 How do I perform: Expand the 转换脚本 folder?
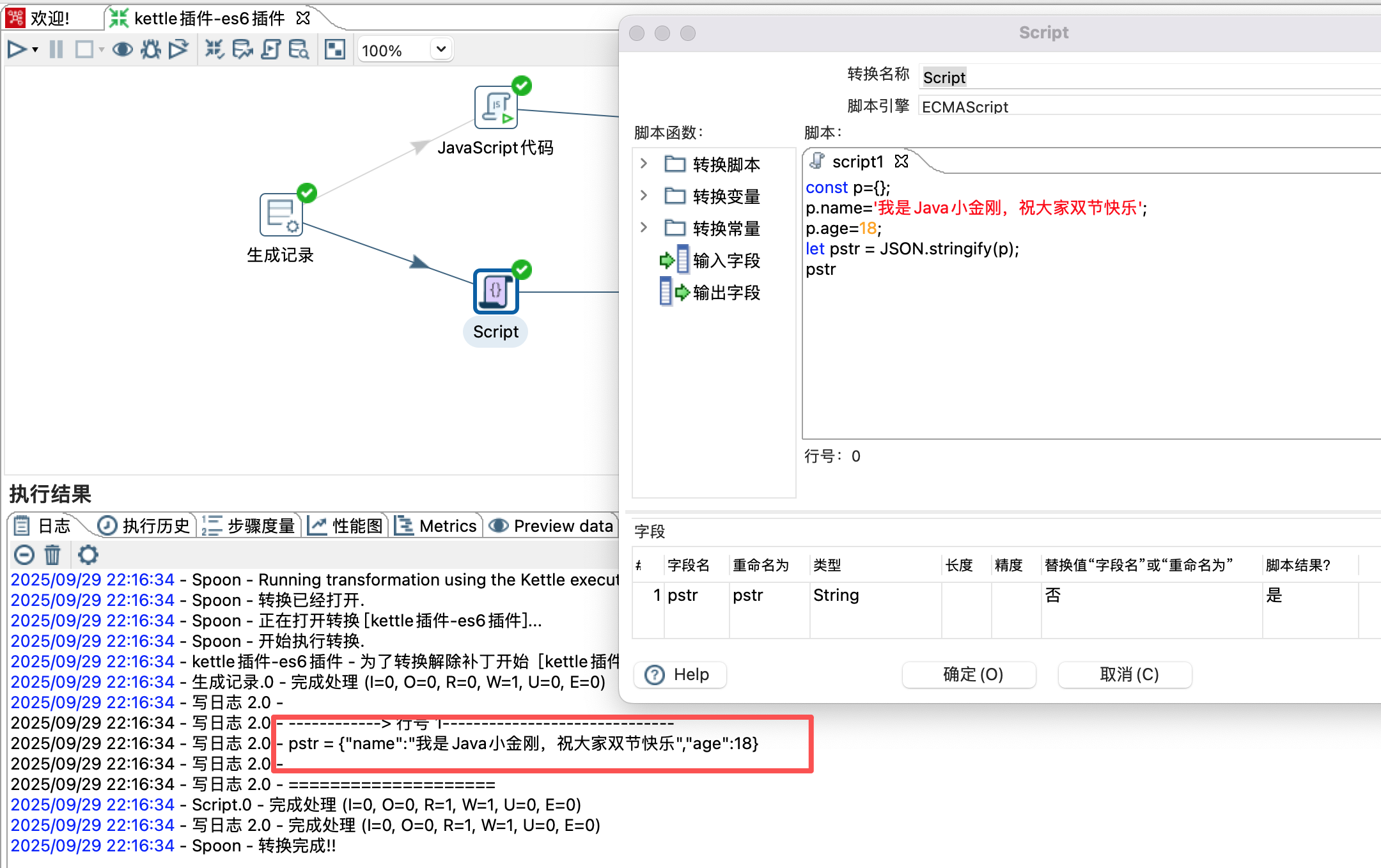pos(644,164)
